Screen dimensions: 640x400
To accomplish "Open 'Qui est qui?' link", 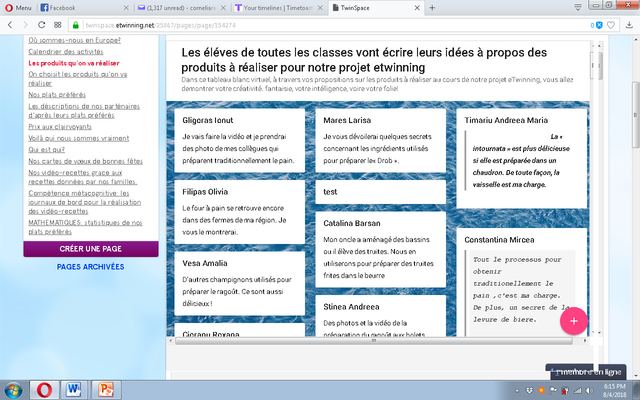I will point(46,149).
